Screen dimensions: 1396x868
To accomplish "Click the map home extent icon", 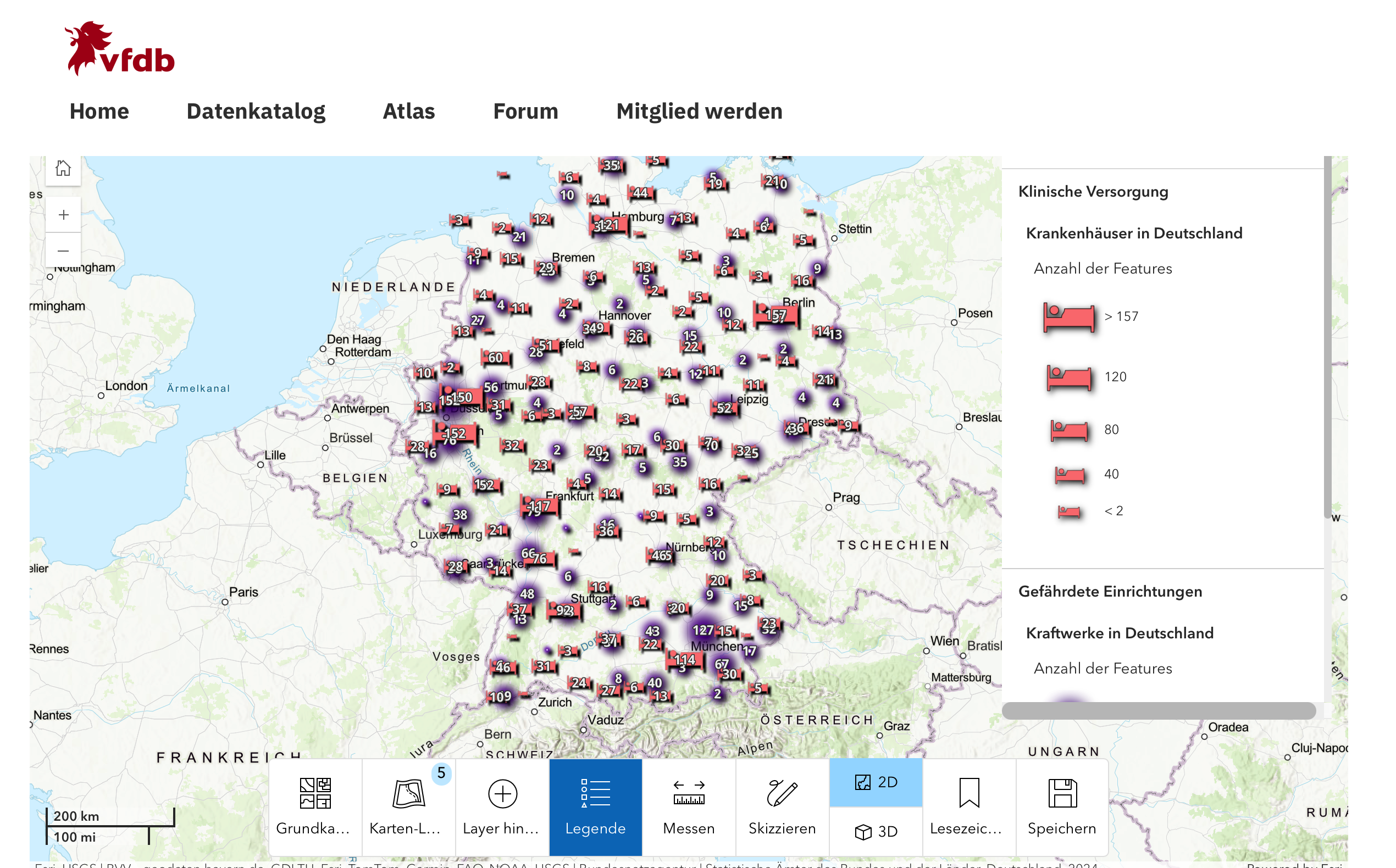I will point(63,169).
